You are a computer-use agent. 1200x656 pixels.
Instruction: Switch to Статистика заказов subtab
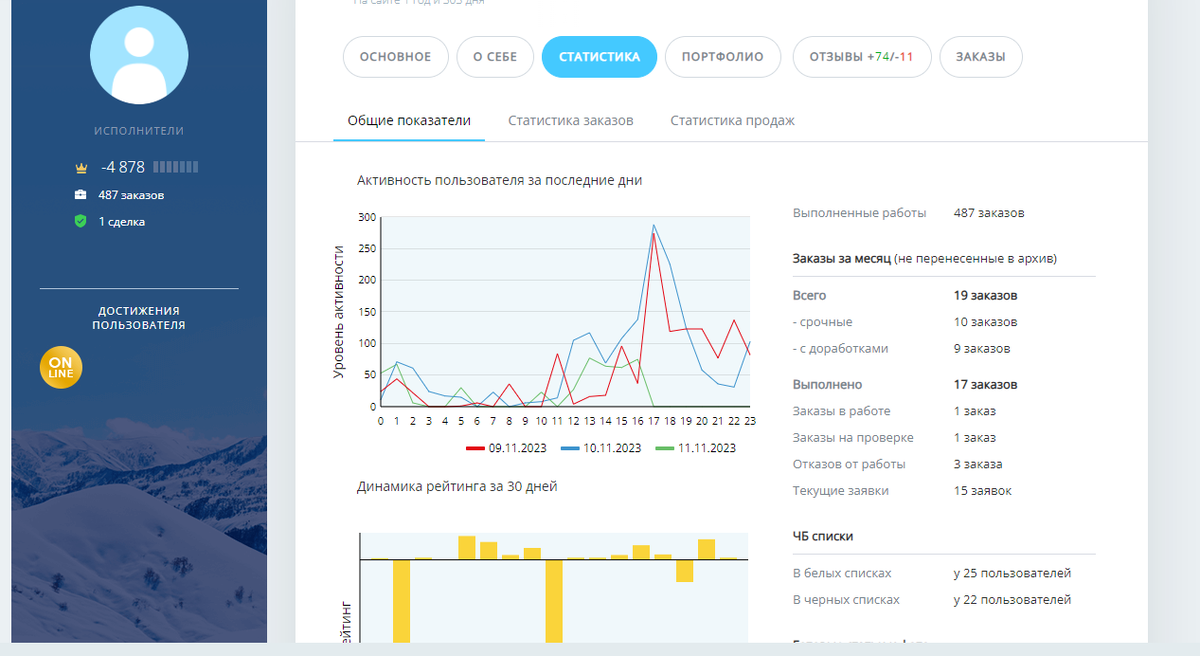pos(570,121)
